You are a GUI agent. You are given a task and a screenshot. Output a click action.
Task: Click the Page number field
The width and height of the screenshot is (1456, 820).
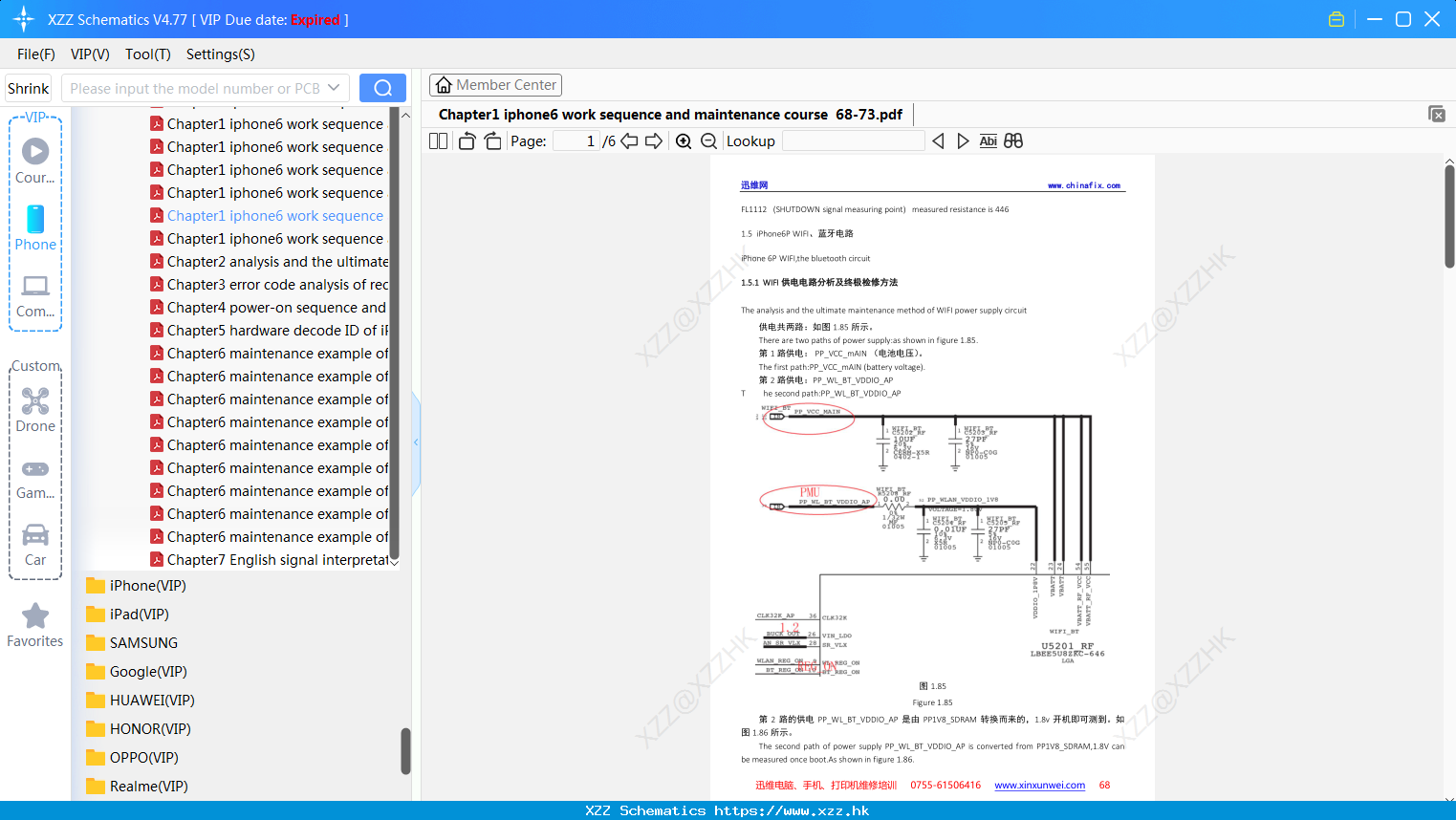pyautogui.click(x=576, y=140)
